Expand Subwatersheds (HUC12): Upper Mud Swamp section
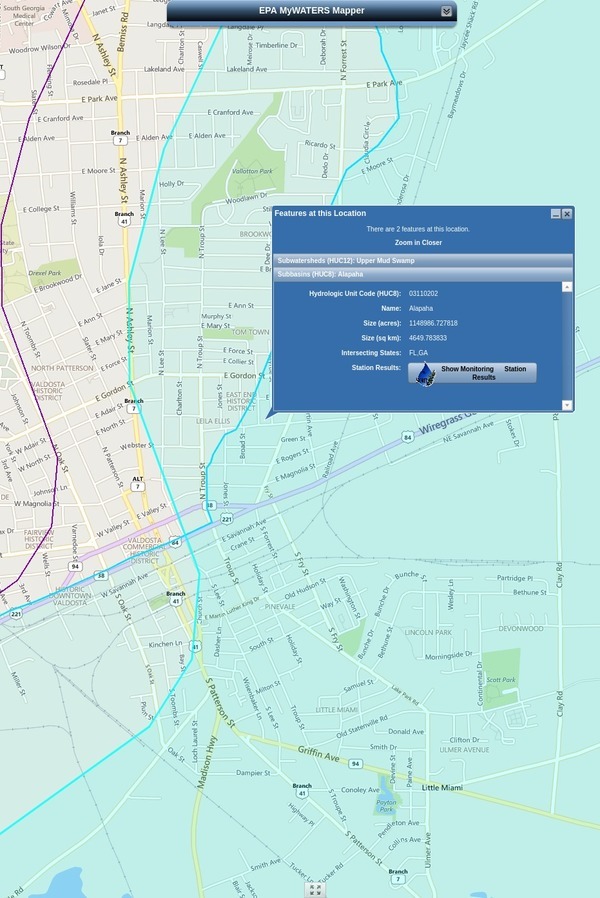600x898 pixels. coord(423,261)
